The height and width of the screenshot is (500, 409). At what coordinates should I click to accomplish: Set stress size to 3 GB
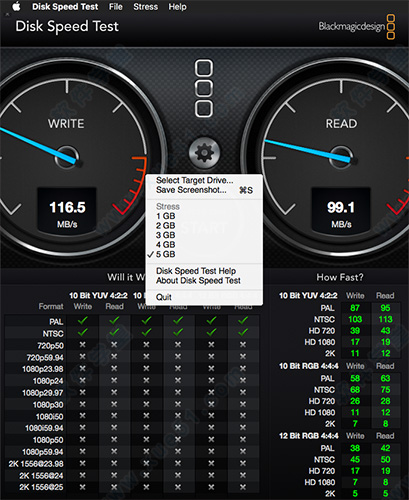pos(166,235)
